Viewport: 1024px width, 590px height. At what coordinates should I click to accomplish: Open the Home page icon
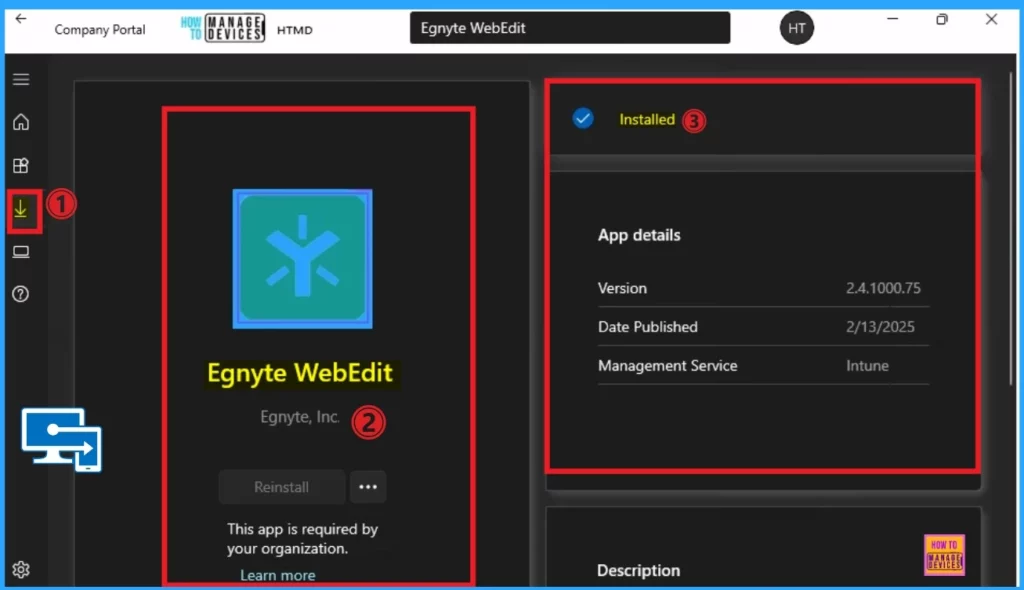[21, 122]
